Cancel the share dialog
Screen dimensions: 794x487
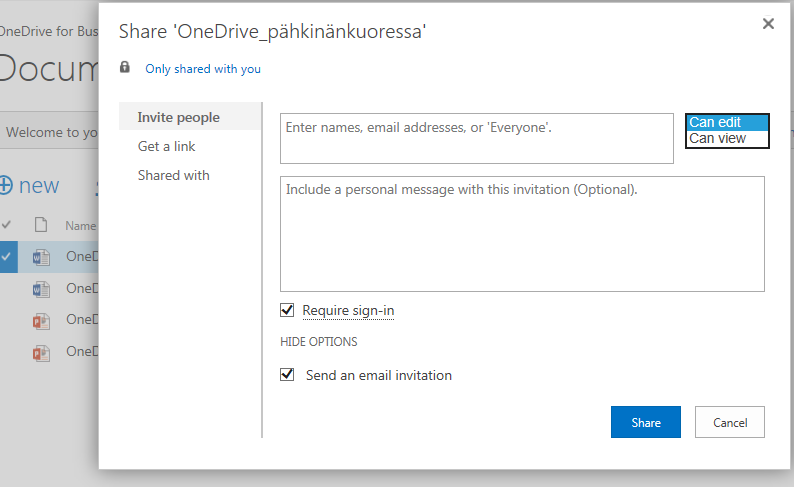click(730, 422)
